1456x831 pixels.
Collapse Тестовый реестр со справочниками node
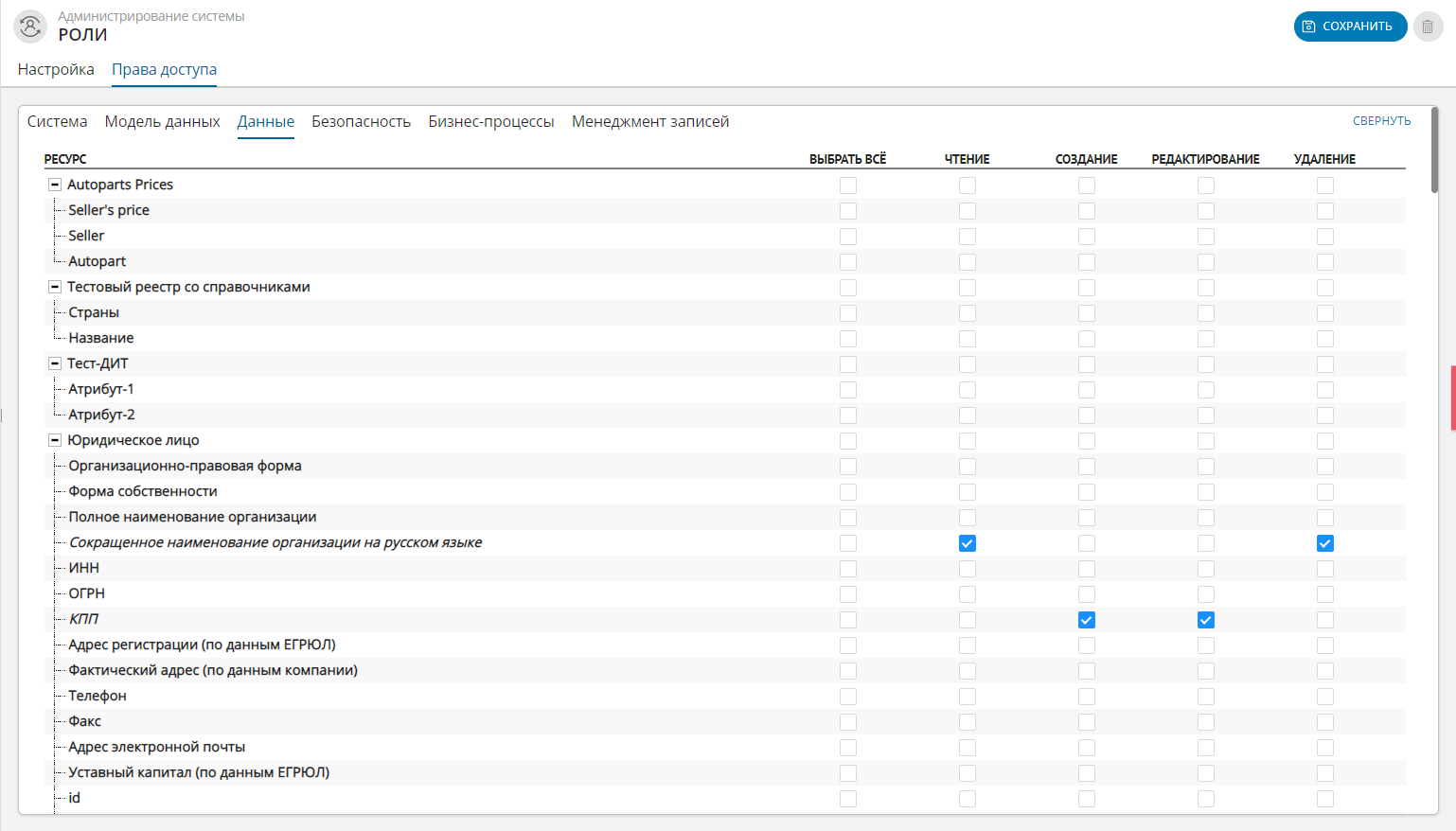55,287
